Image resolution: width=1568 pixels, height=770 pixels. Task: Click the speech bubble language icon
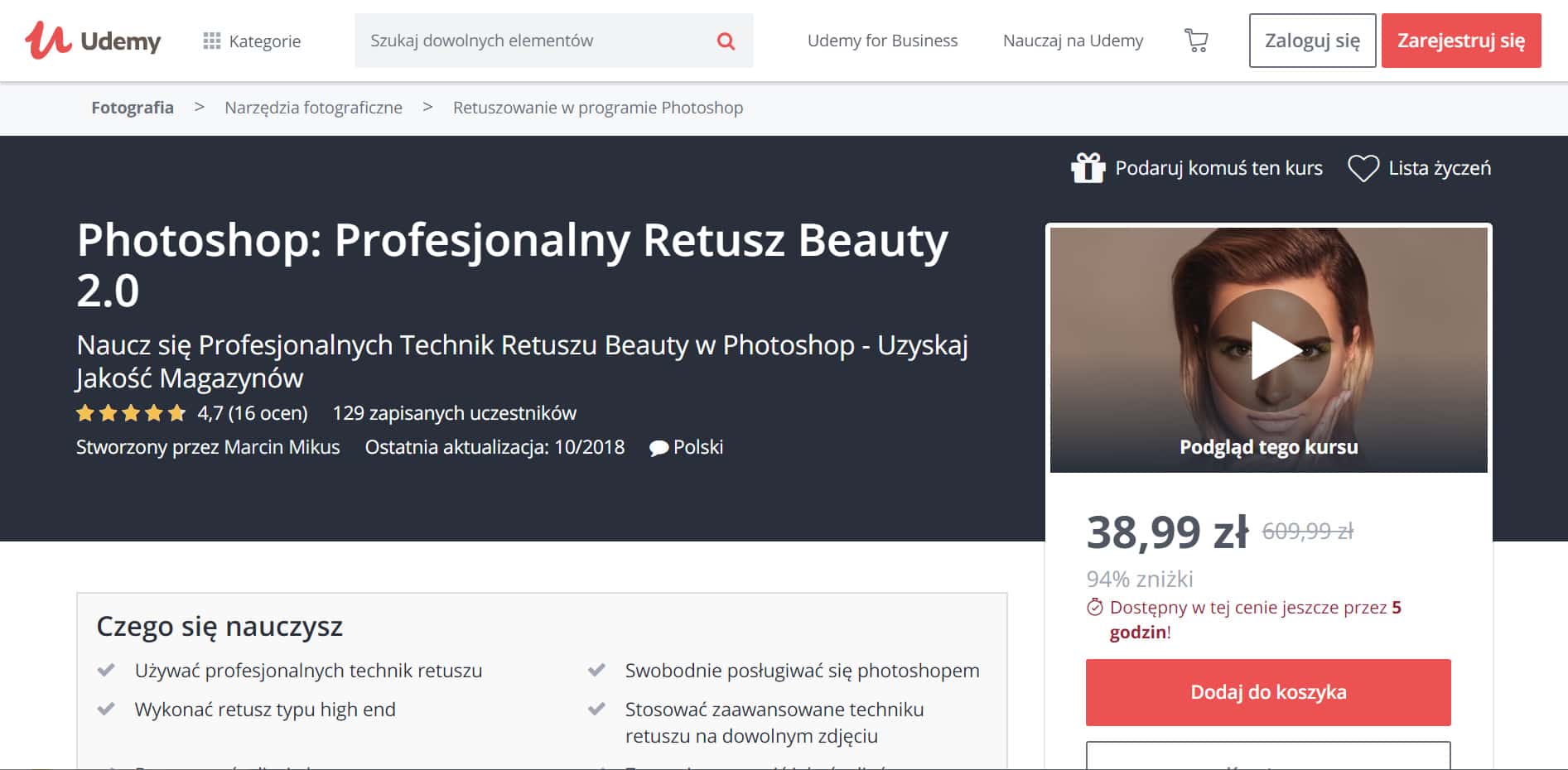click(659, 449)
